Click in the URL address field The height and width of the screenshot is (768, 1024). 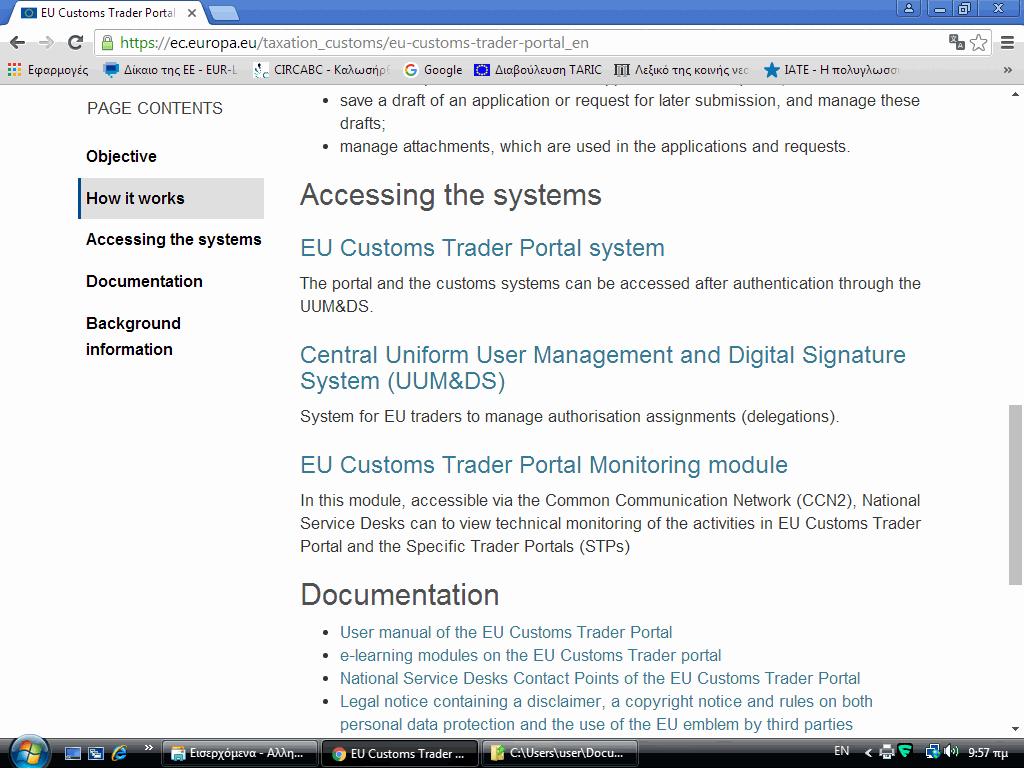click(x=520, y=42)
